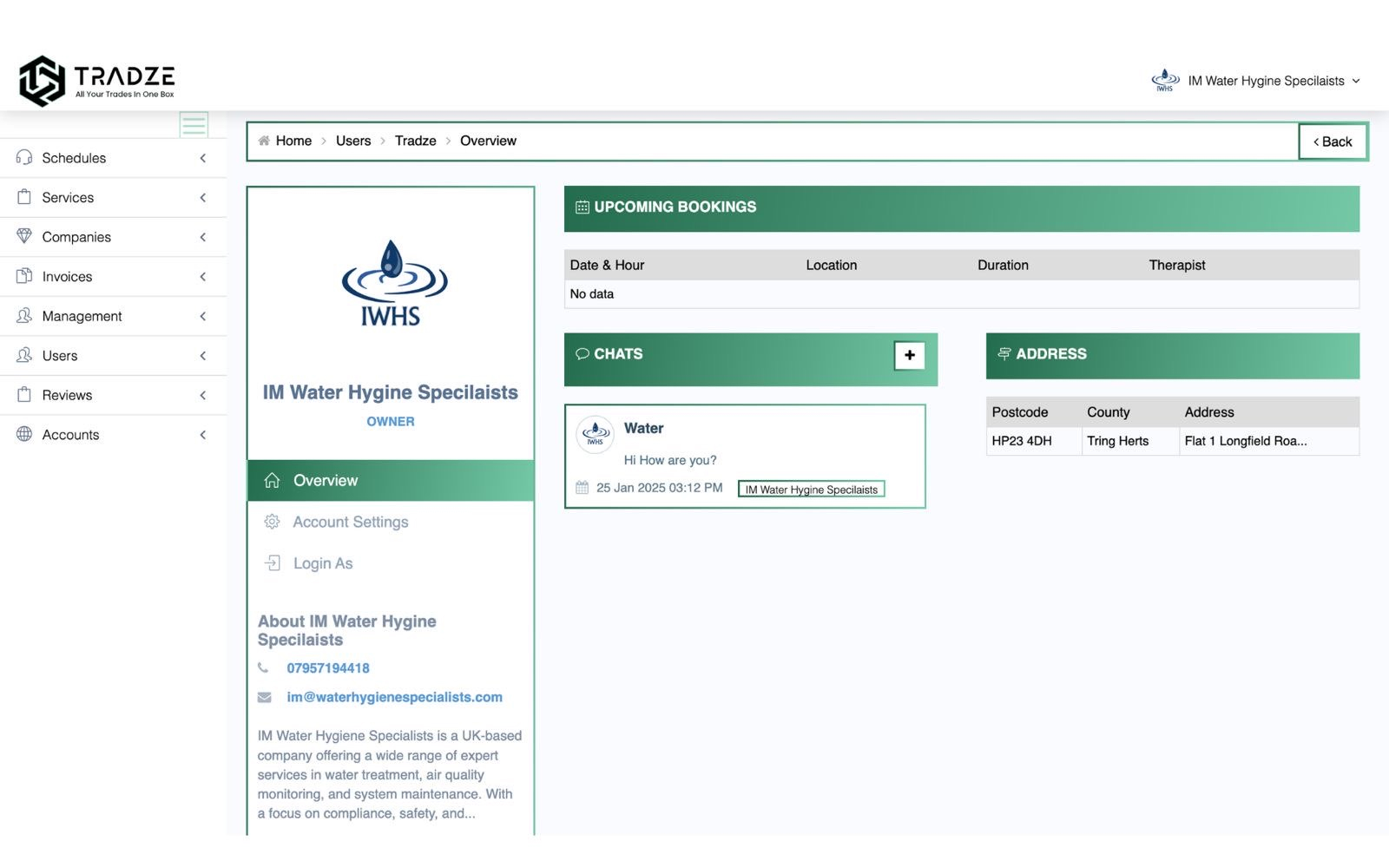Expand the Accounts menu chevron
Viewport: 1389px width, 868px height.
pos(203,434)
